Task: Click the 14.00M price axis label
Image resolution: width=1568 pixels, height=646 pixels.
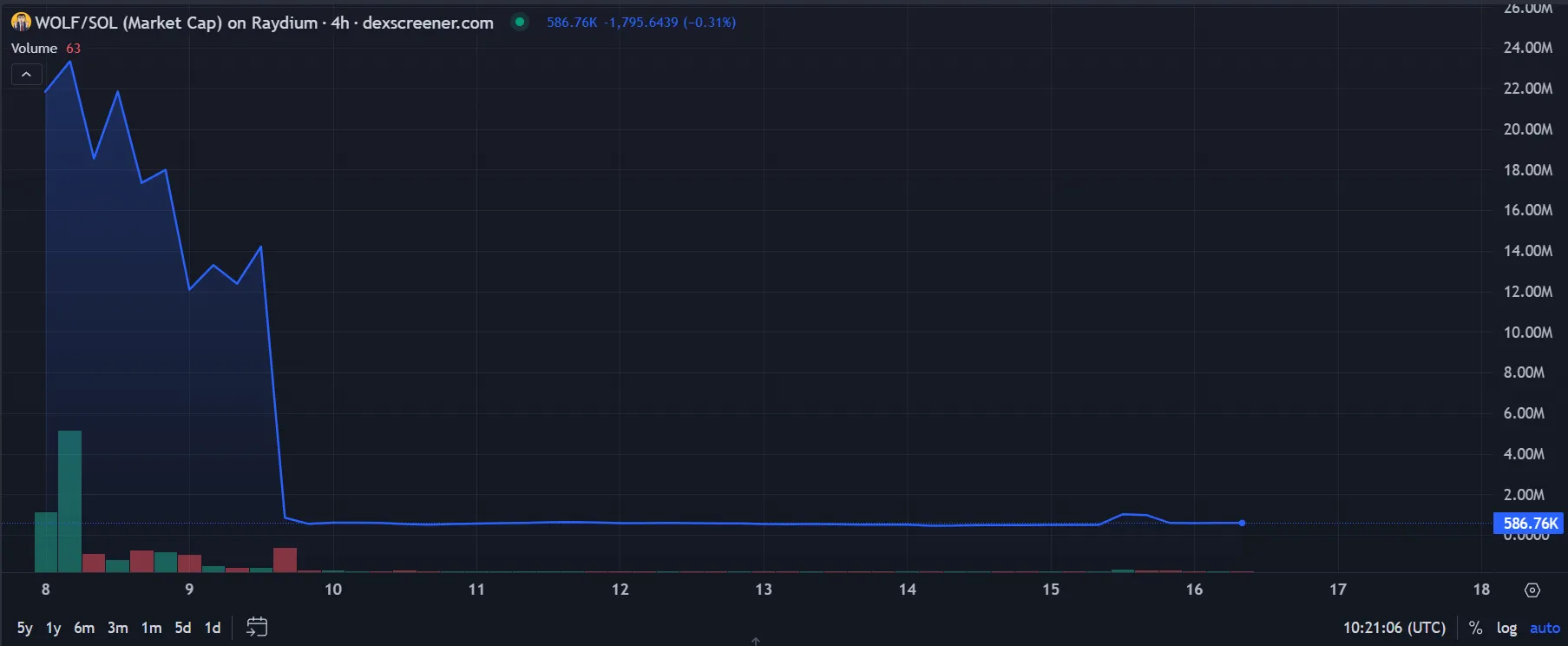Action: tap(1528, 251)
